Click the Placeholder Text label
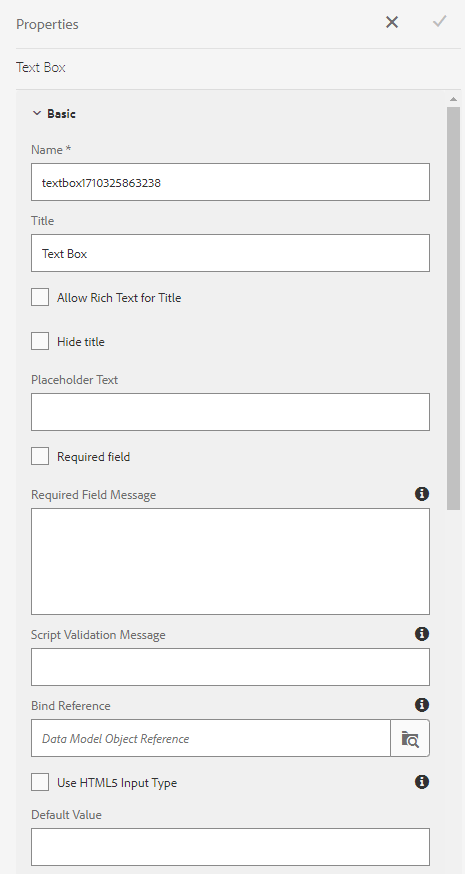The width and height of the screenshot is (465, 874). (x=75, y=380)
